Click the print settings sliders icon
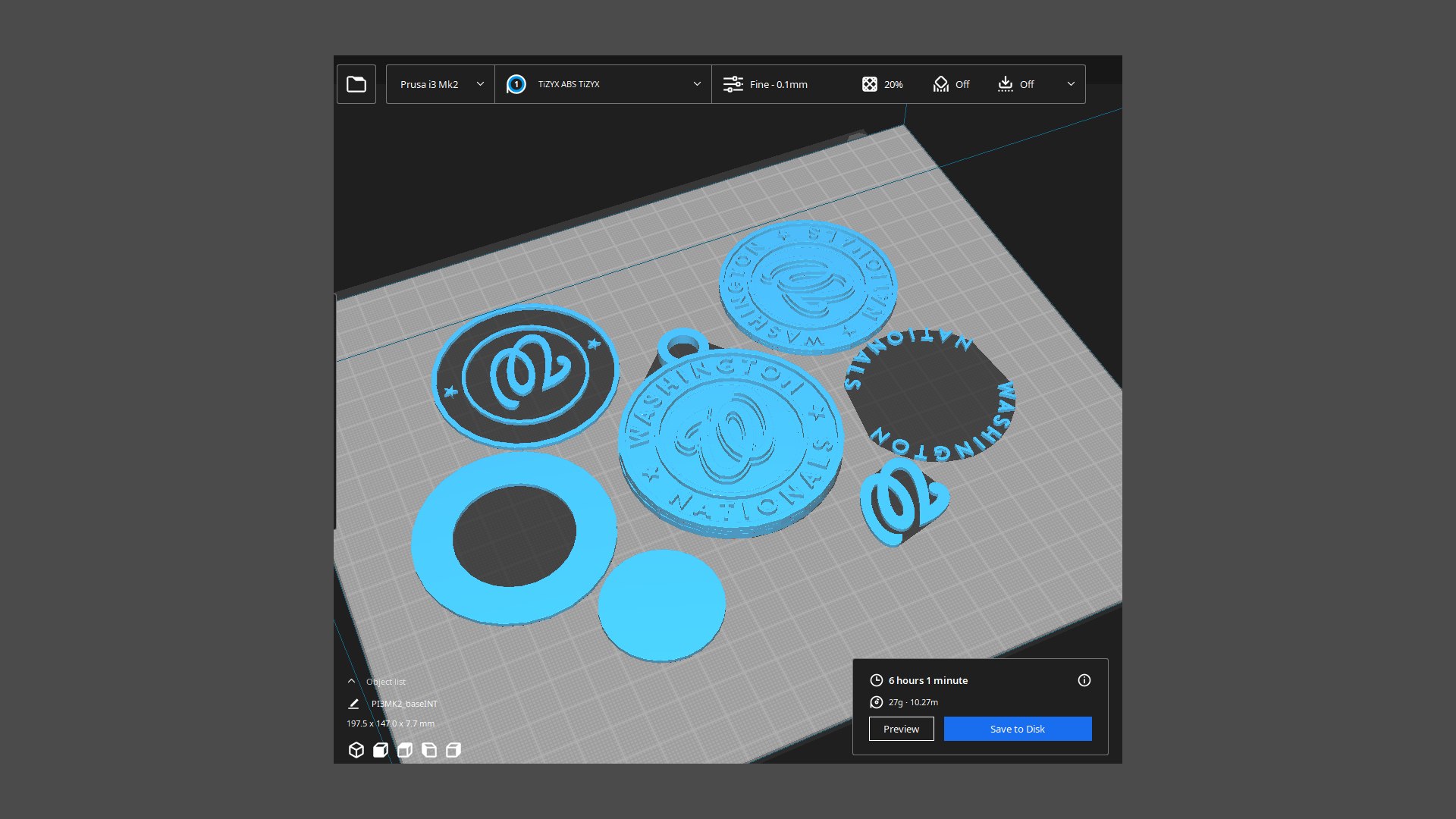The height and width of the screenshot is (819, 1456). (733, 84)
